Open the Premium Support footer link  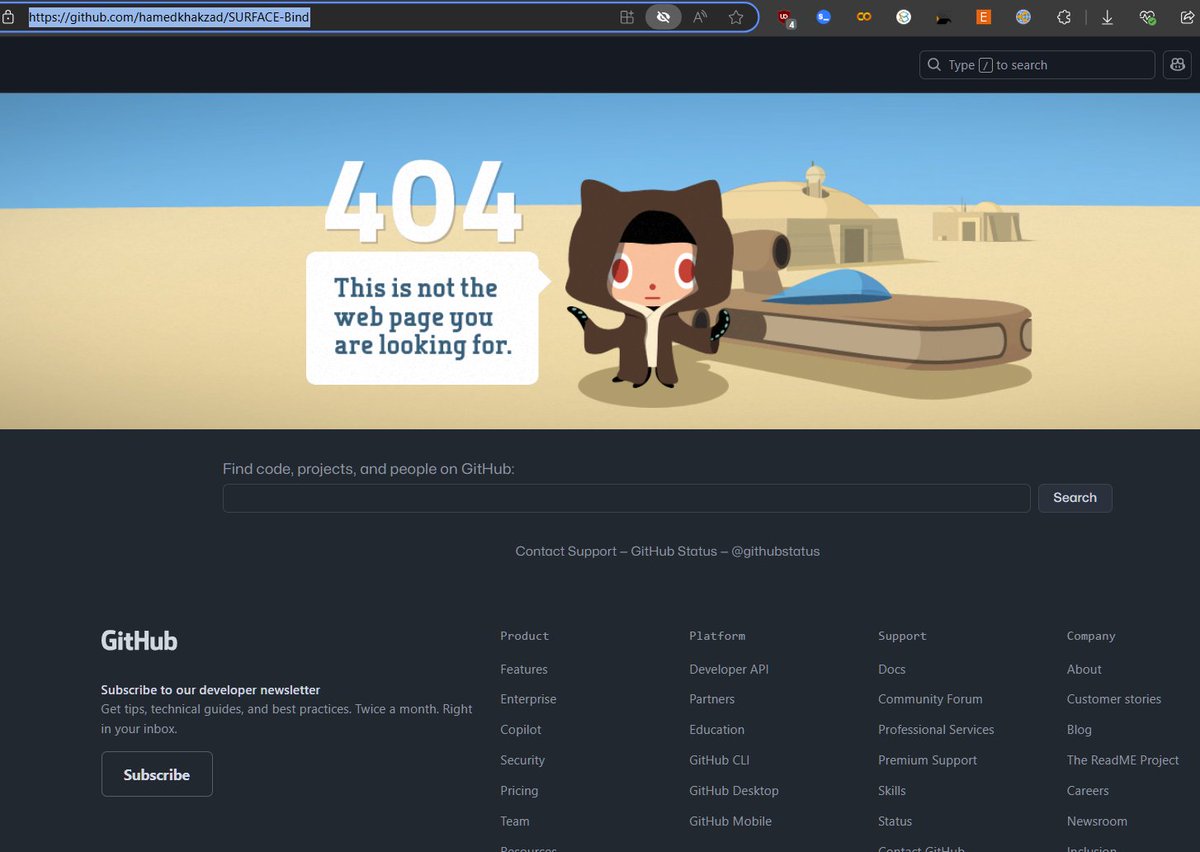(x=928, y=760)
